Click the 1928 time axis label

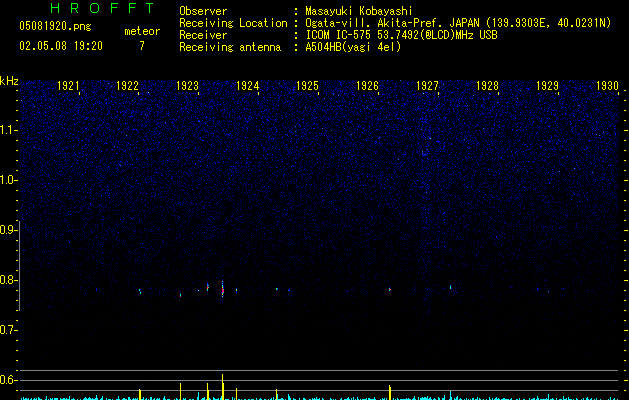pos(487,85)
